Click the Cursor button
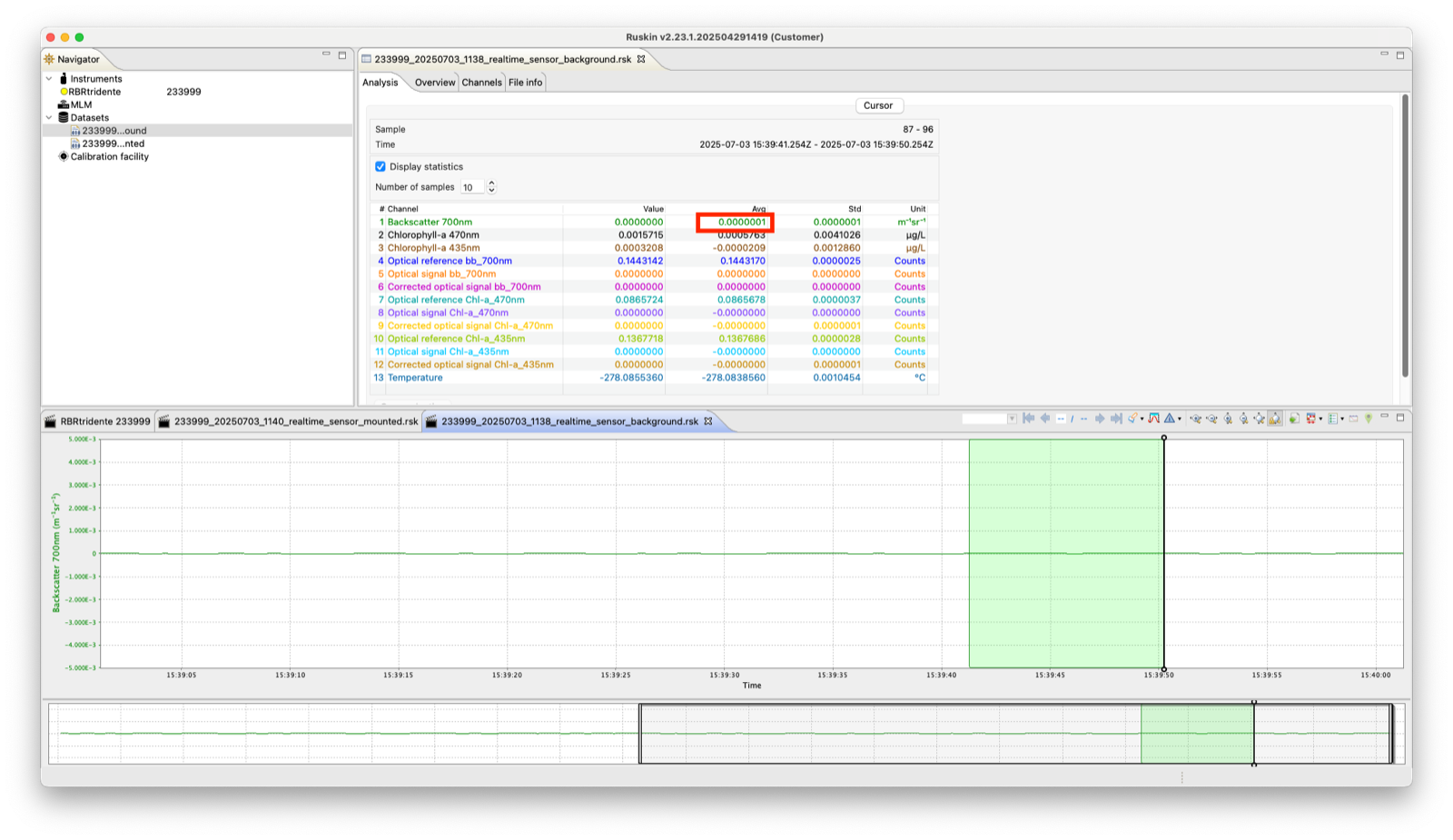The height and width of the screenshot is (840, 1453). 878,105
